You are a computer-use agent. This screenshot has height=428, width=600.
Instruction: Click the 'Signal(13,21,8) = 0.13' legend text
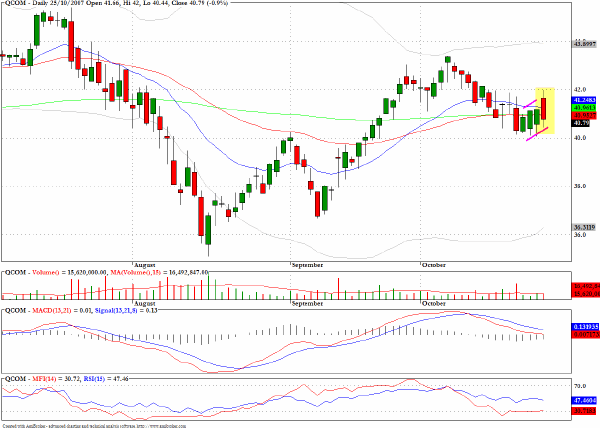[126, 310]
